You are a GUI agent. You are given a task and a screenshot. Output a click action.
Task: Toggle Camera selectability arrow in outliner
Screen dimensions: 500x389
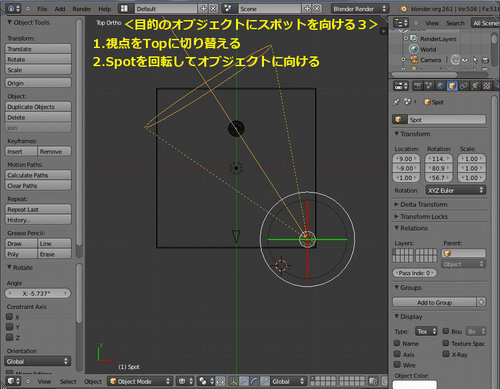(475, 60)
